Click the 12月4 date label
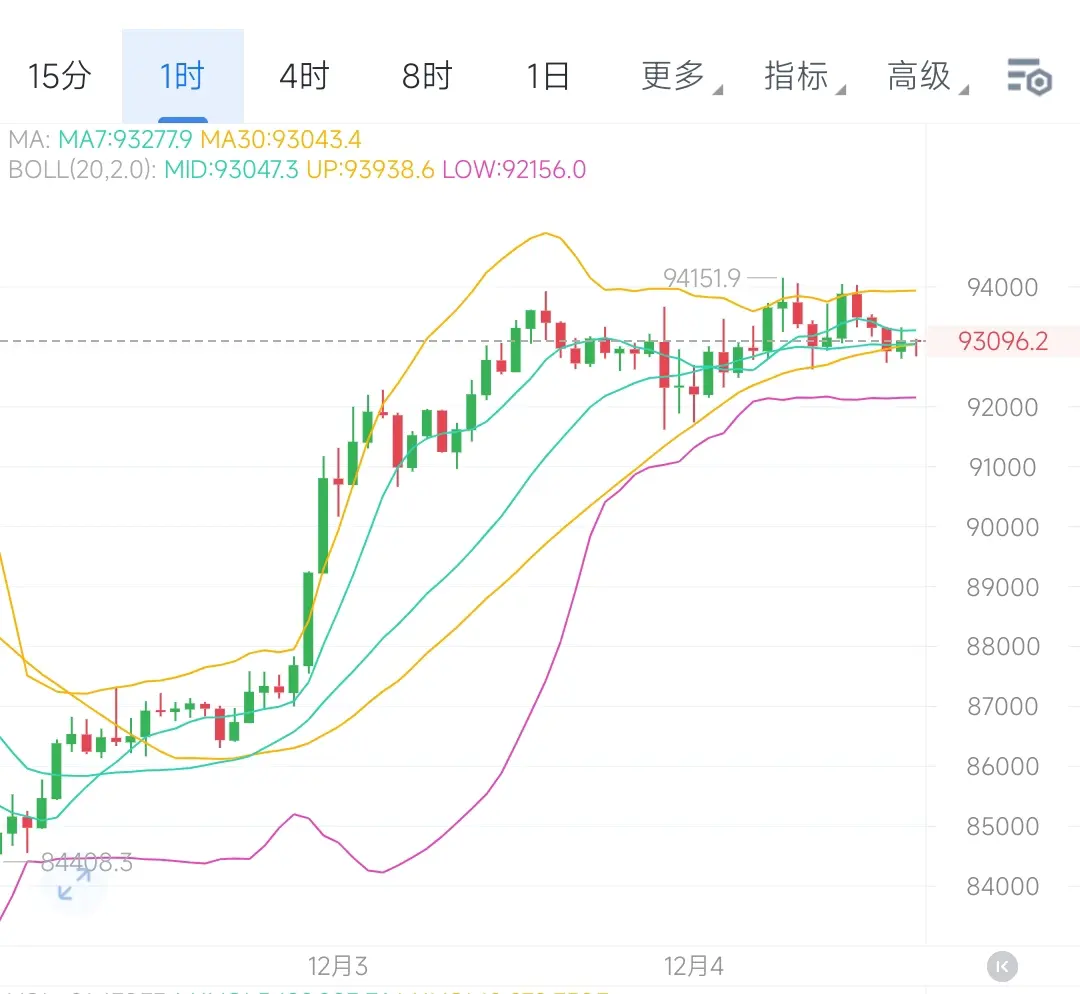Viewport: 1080px width, 994px height. [x=694, y=966]
